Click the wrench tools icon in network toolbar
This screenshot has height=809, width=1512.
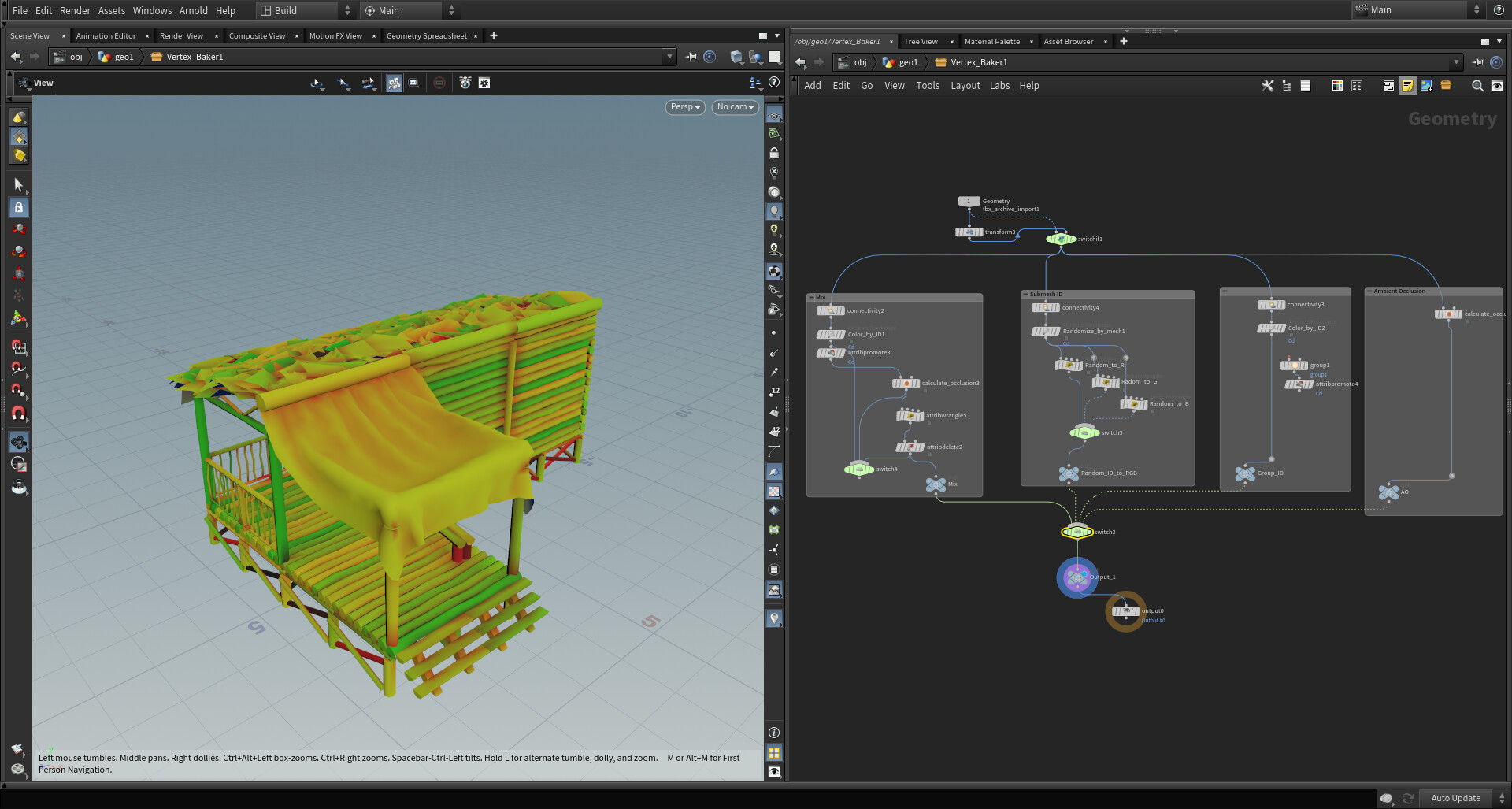point(1268,86)
